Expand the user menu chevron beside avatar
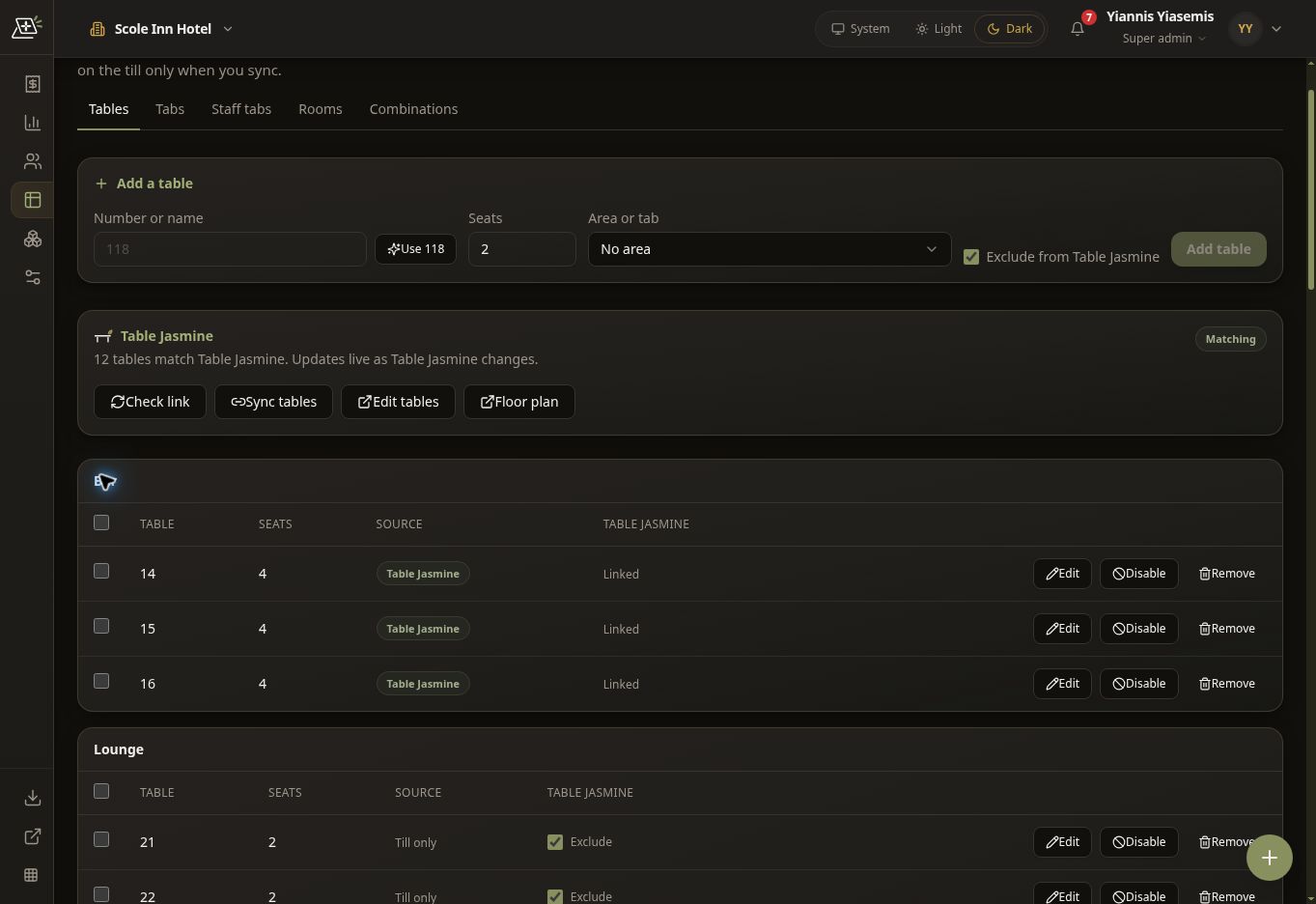 click(1276, 29)
